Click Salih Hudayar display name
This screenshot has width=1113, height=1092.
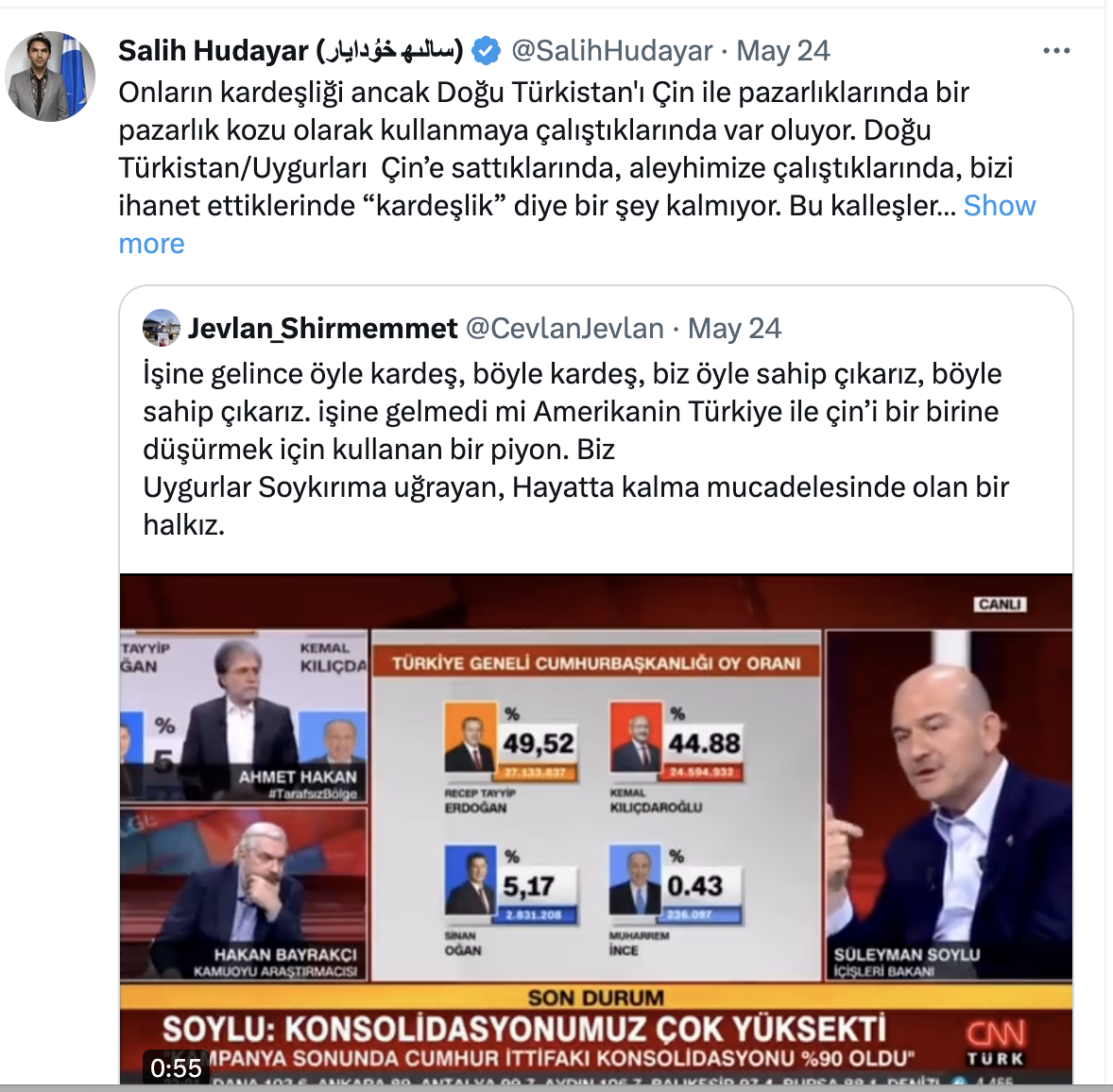290,51
